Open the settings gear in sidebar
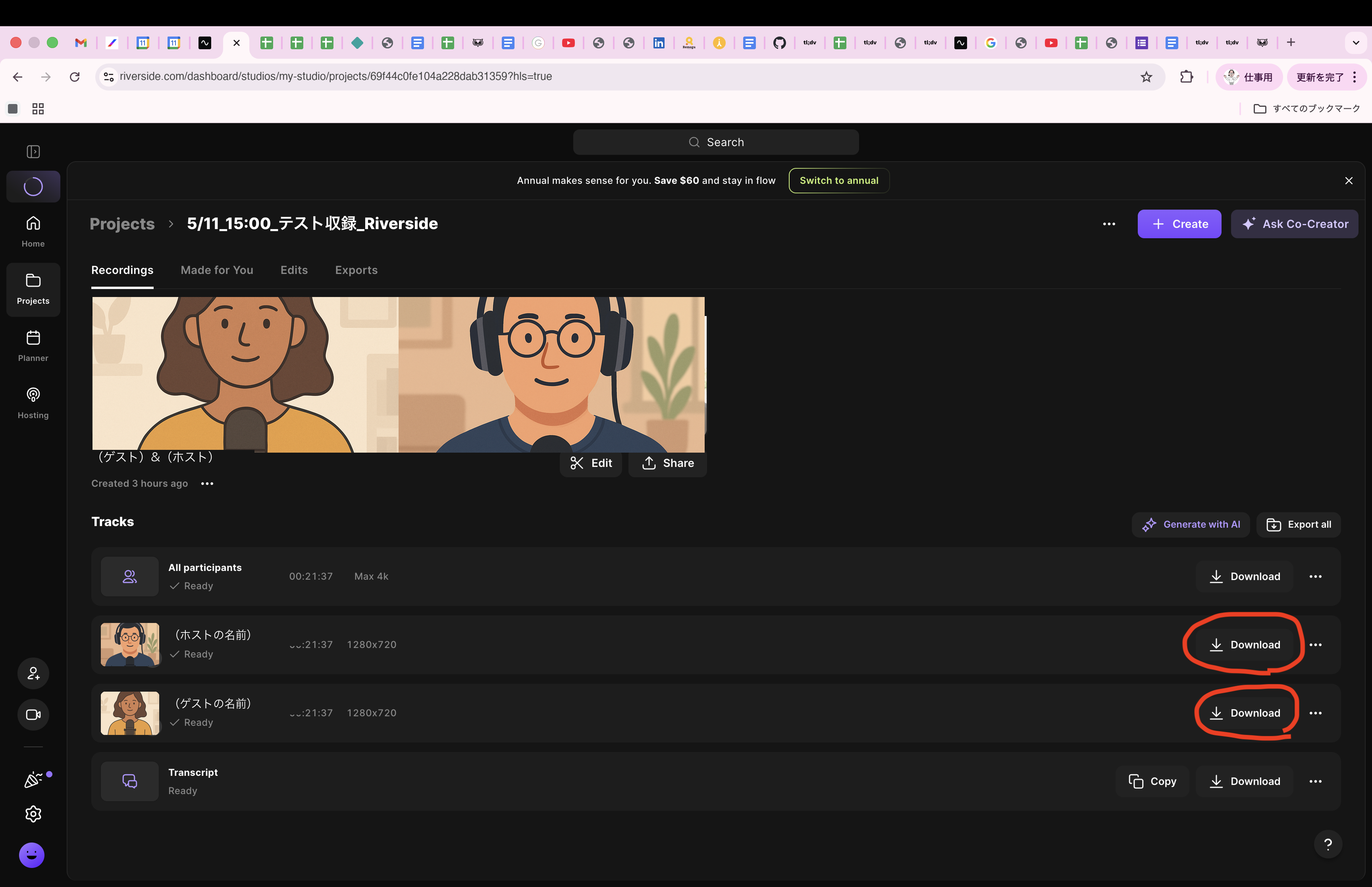 (x=33, y=814)
